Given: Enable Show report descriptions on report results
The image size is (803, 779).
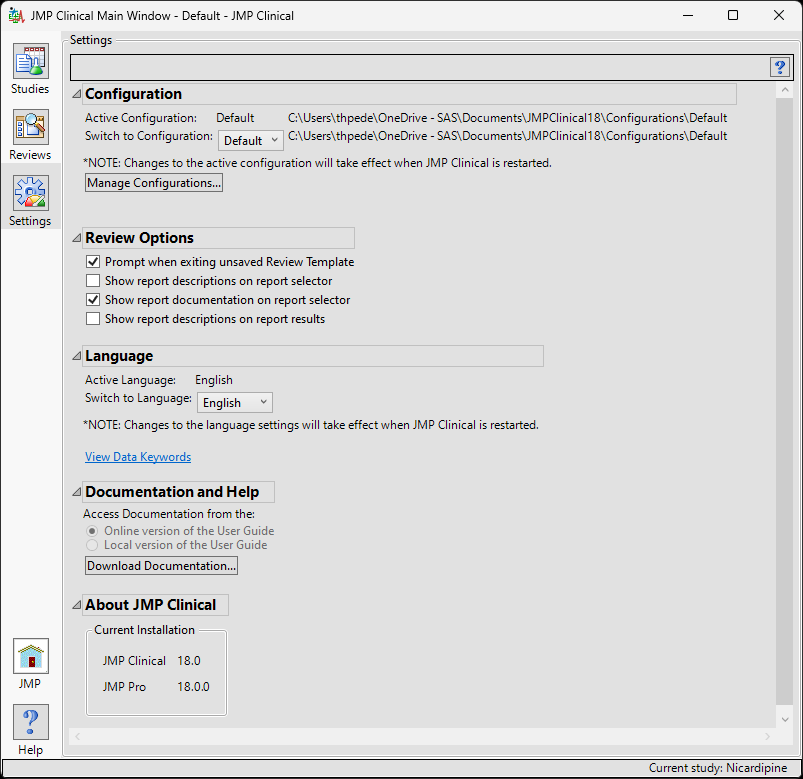Looking at the screenshot, I should [93, 319].
